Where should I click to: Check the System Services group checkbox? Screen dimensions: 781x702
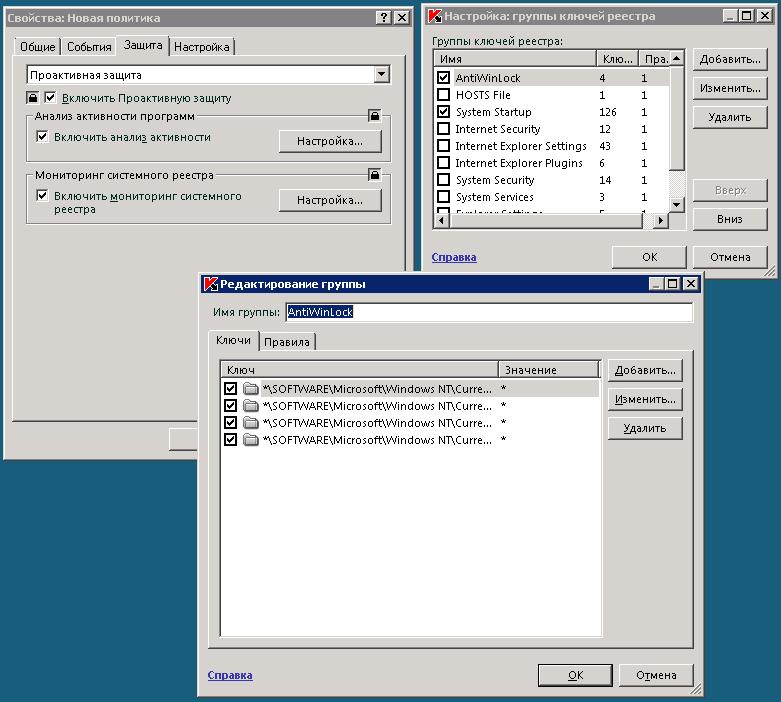point(443,196)
